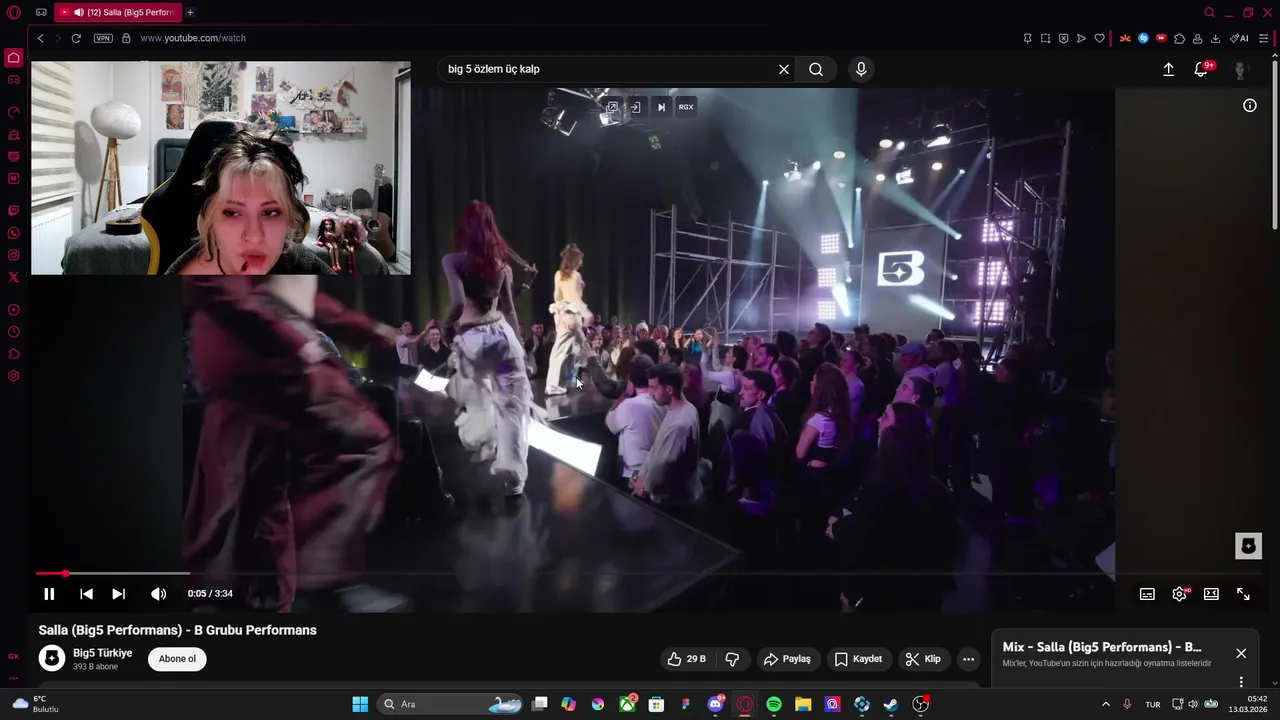The height and width of the screenshot is (720, 1280).
Task: Open the browser tab search icon
Action: pos(1209,12)
